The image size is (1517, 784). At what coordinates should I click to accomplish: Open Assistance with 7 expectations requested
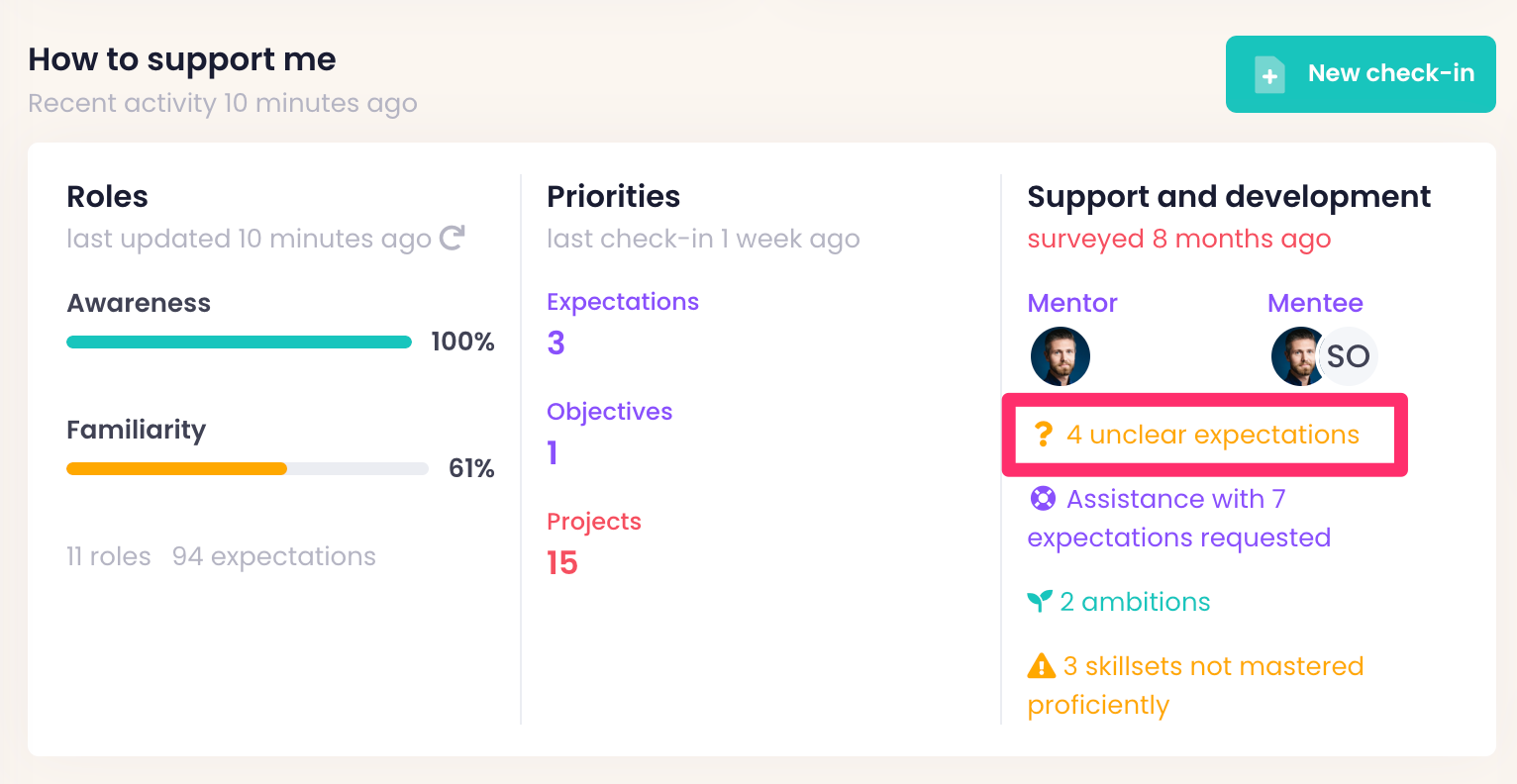tap(1178, 518)
